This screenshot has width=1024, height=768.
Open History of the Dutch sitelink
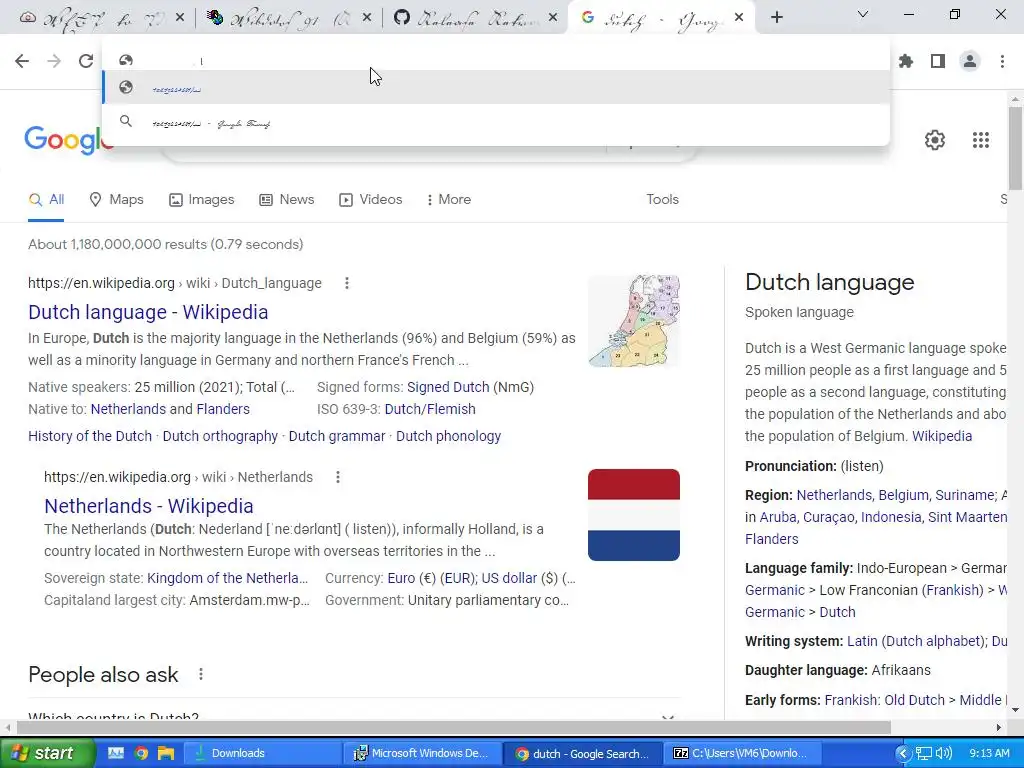tap(90, 436)
